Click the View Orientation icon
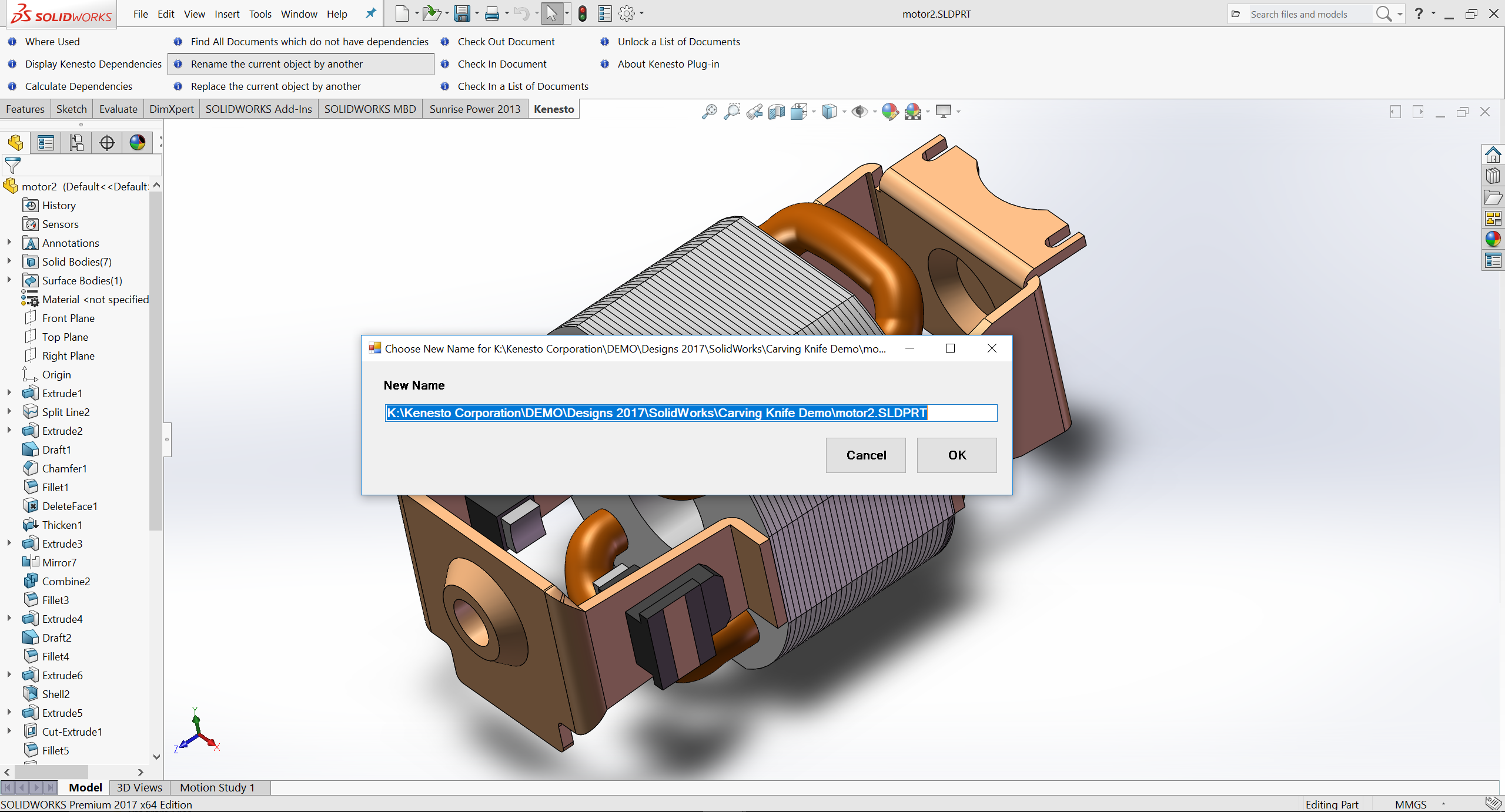The width and height of the screenshot is (1505, 812). click(x=799, y=111)
